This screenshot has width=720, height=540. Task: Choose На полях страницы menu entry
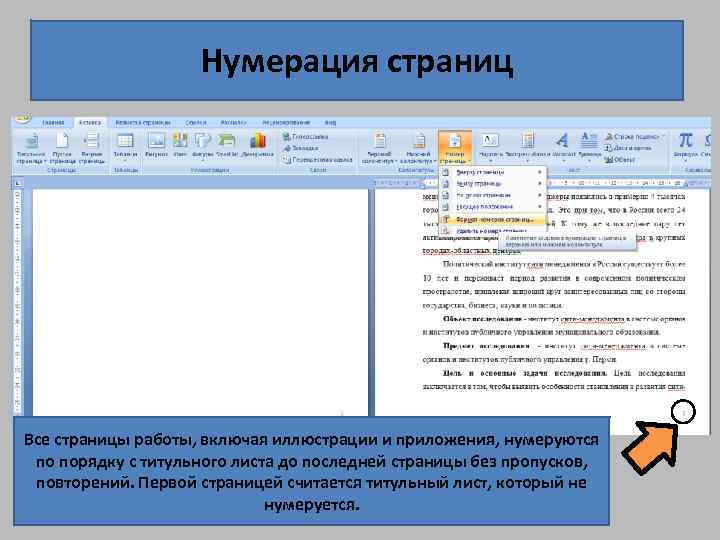[x=493, y=195]
